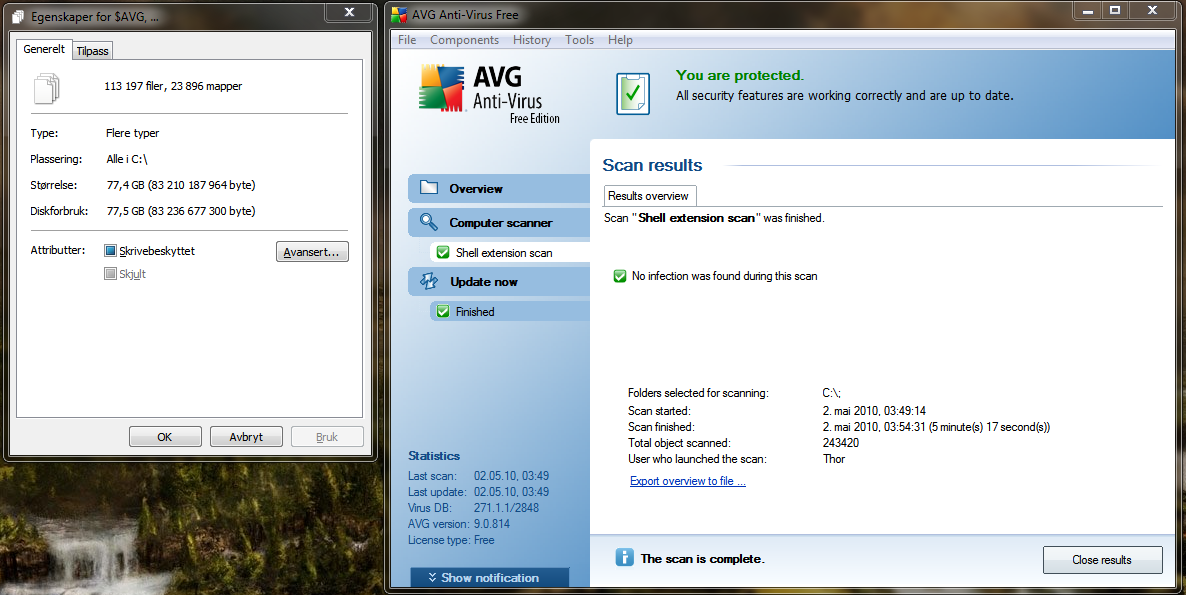Click 'You are protected.' heading
This screenshot has height=595, width=1186.
pyautogui.click(x=740, y=76)
